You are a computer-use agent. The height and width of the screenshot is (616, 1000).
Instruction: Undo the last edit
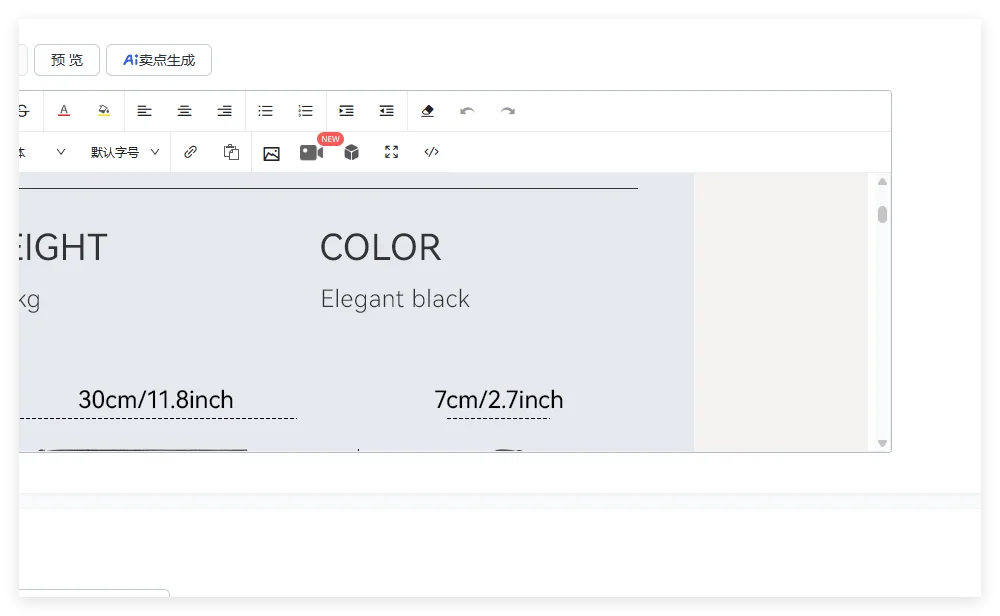pyautogui.click(x=467, y=111)
